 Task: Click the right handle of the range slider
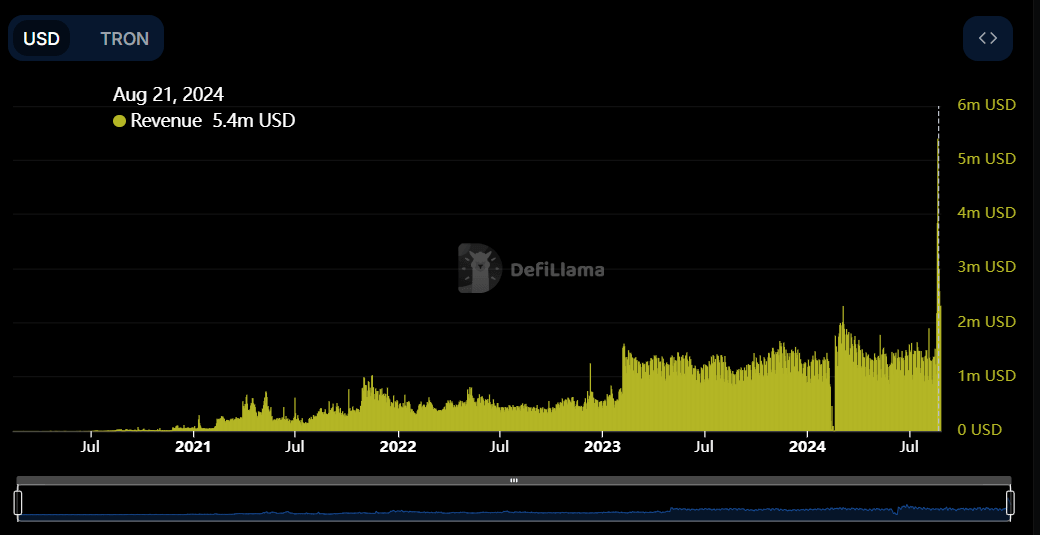[x=1010, y=503]
